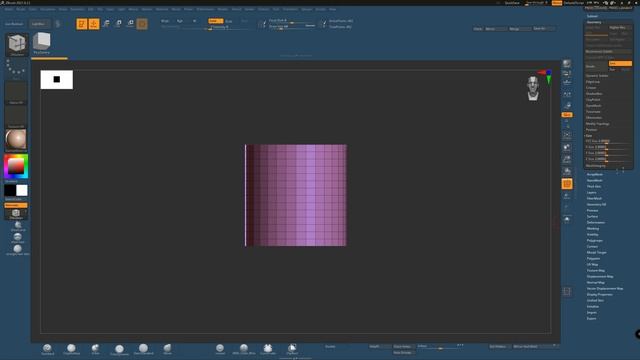This screenshot has height=360, width=640.
Task: Click the head navigation preview
Action: point(533,88)
